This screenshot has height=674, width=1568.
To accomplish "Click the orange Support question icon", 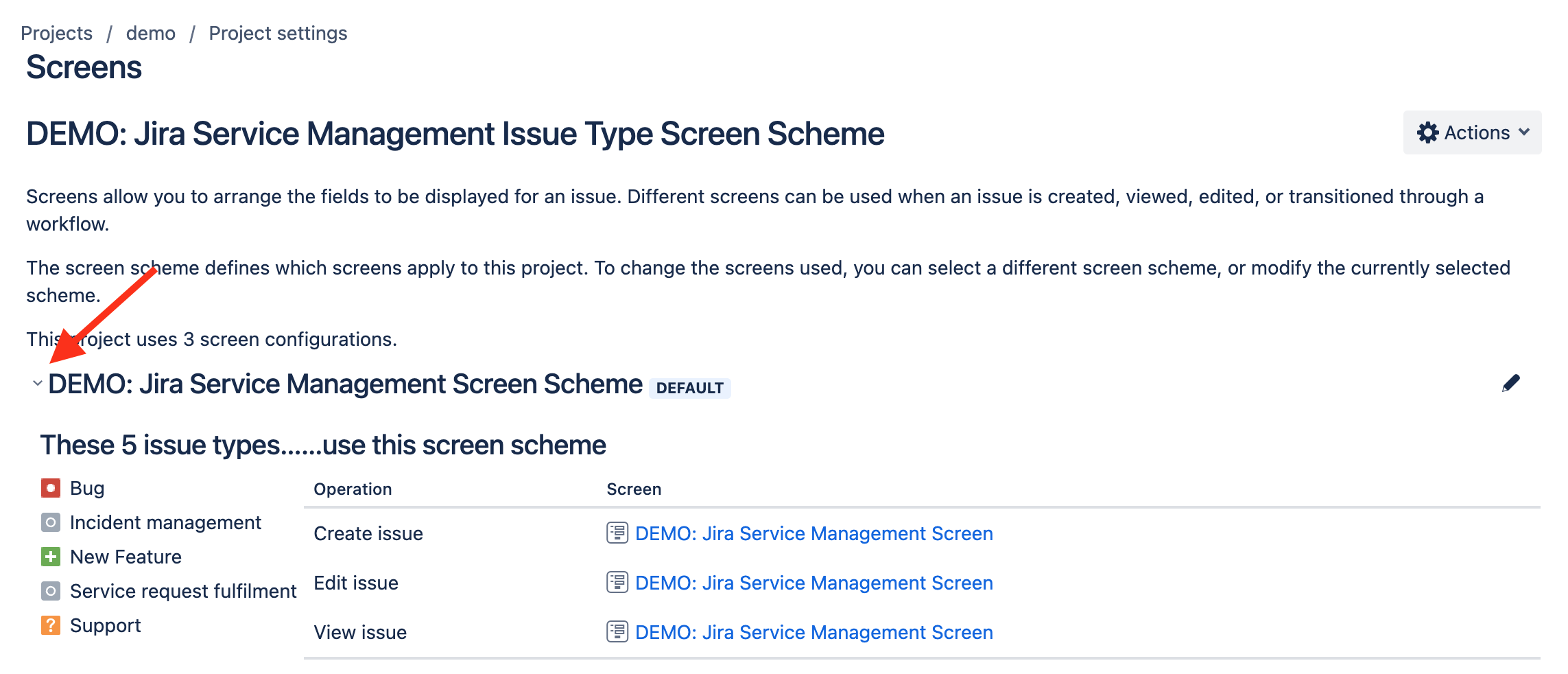I will [51, 625].
